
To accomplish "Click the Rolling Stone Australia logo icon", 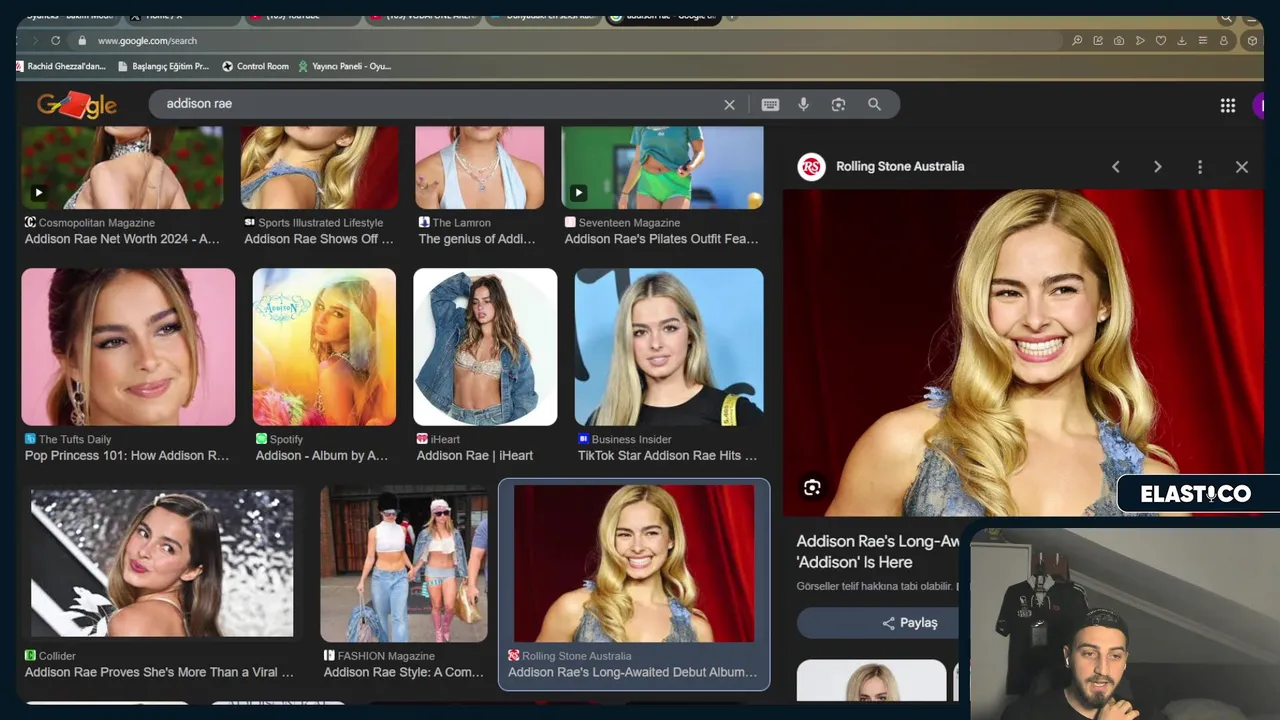I will point(812,167).
